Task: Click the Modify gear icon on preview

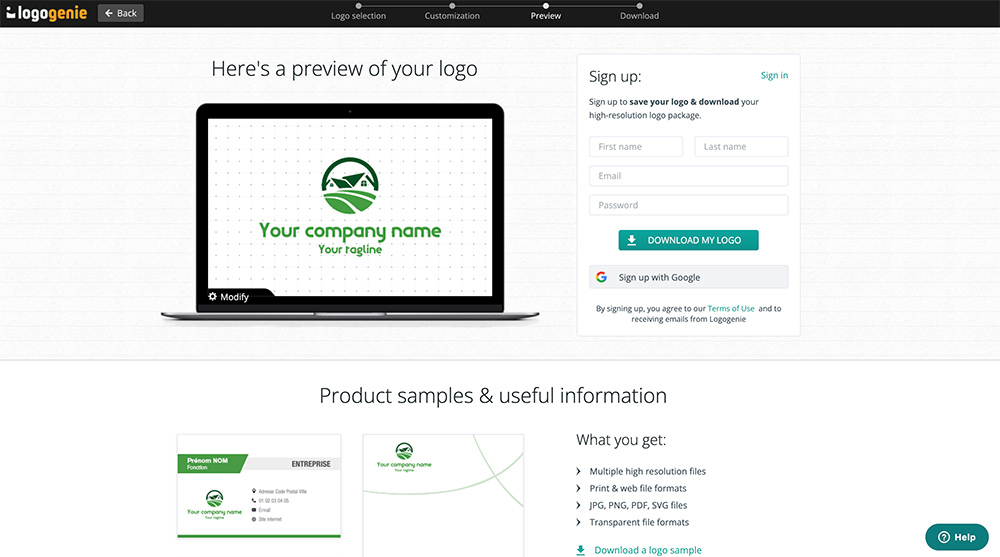Action: 212,297
